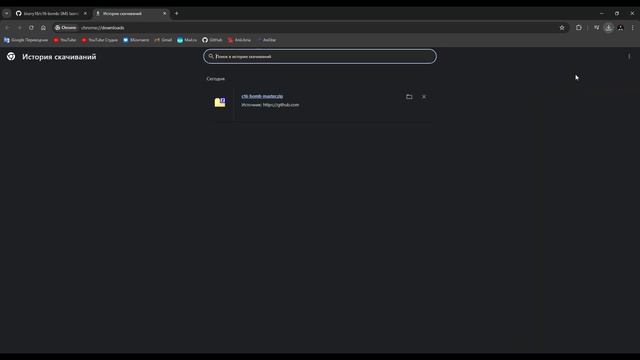The height and width of the screenshot is (360, 640).
Task: Remove the zip download from list
Action: [x=424, y=97]
